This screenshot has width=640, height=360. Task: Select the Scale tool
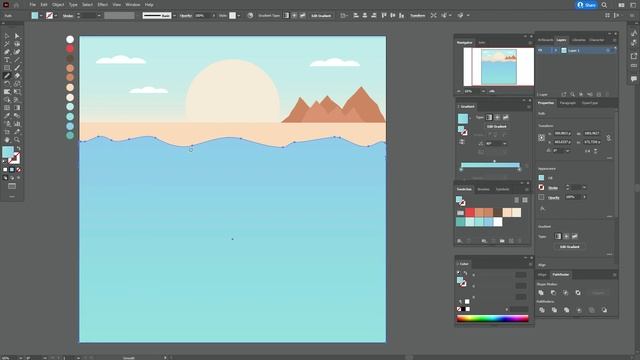click(17, 84)
